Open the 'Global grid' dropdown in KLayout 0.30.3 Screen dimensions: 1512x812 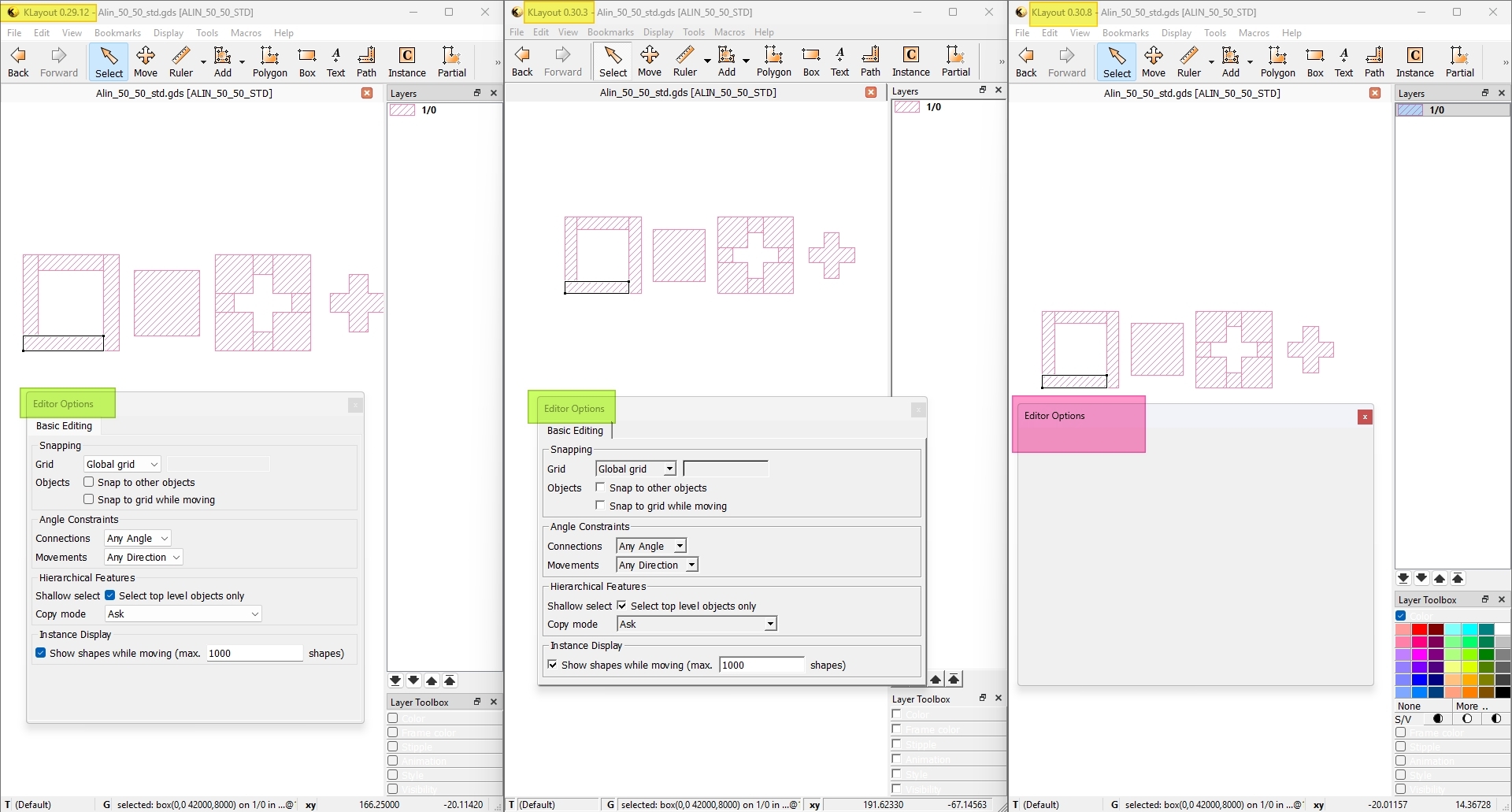636,469
